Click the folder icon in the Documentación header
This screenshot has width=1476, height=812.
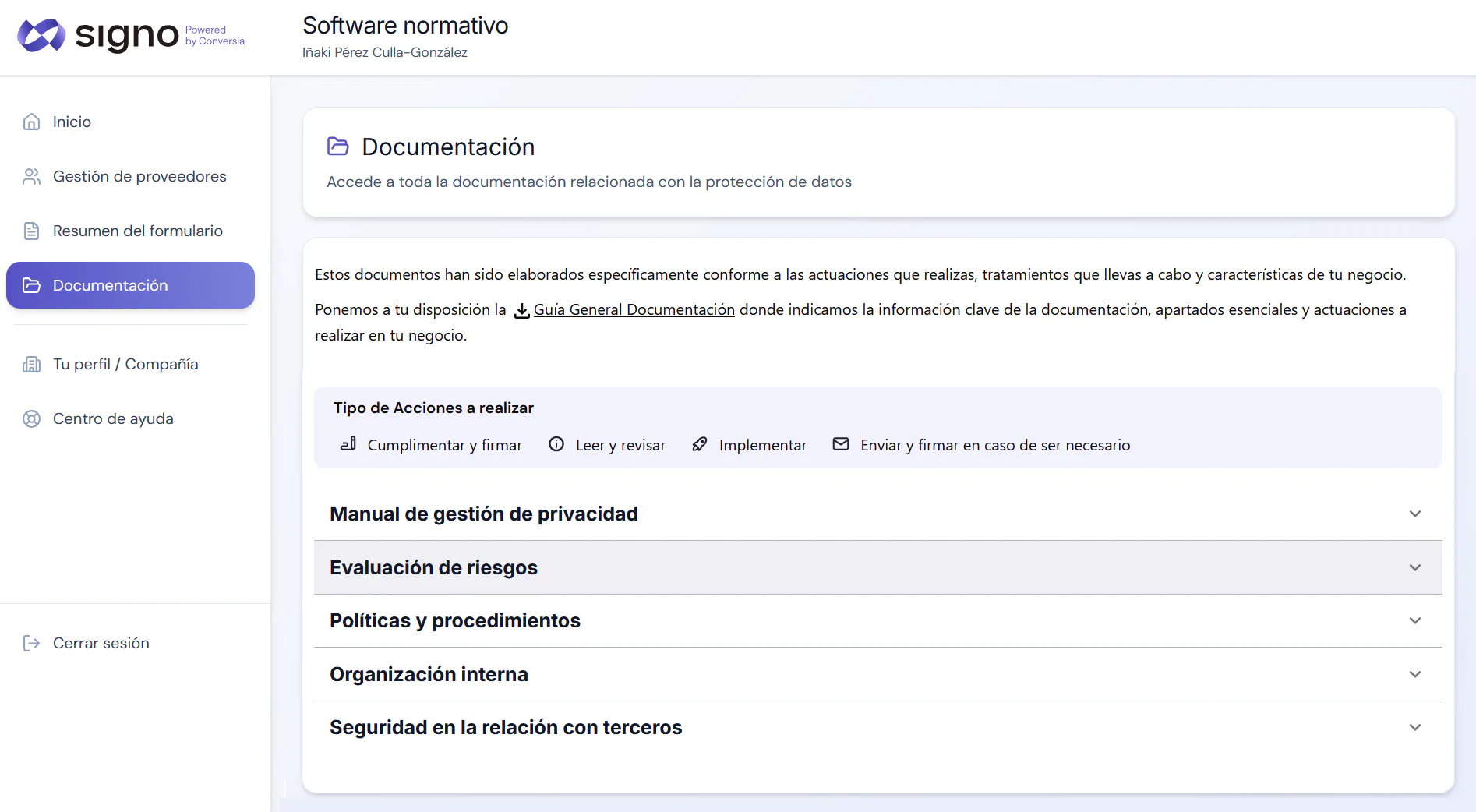coord(337,146)
